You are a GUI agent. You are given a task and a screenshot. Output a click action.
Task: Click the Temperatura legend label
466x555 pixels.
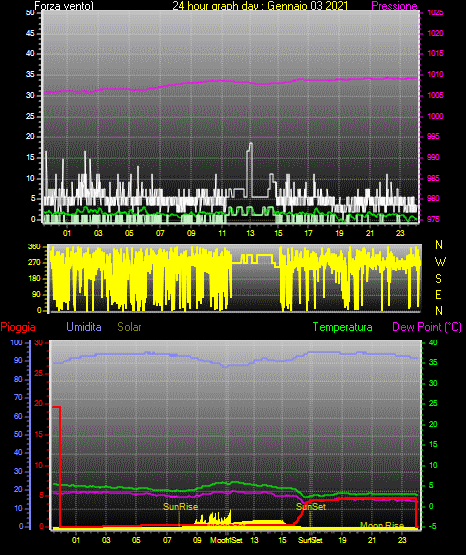[343, 327]
